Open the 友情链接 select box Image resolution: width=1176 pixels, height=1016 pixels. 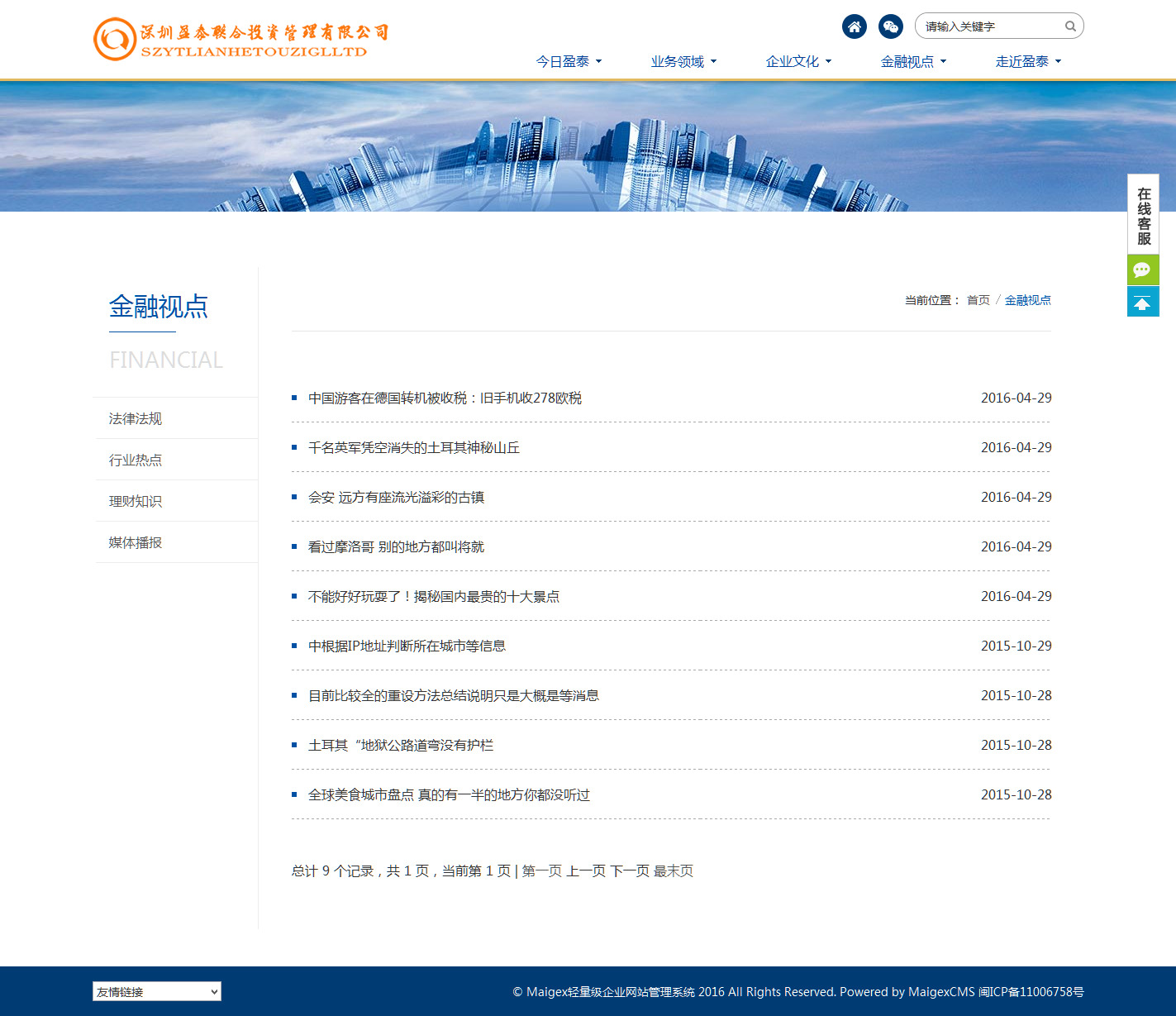point(157,991)
